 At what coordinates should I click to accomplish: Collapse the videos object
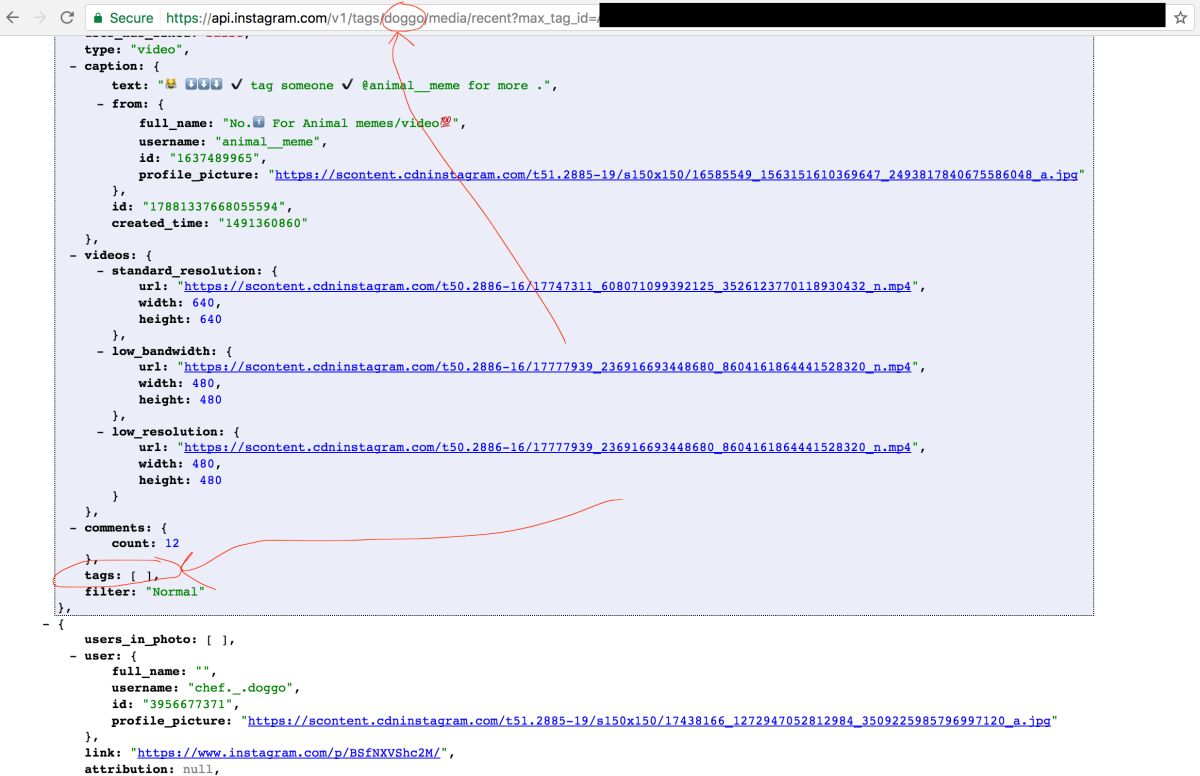74,255
